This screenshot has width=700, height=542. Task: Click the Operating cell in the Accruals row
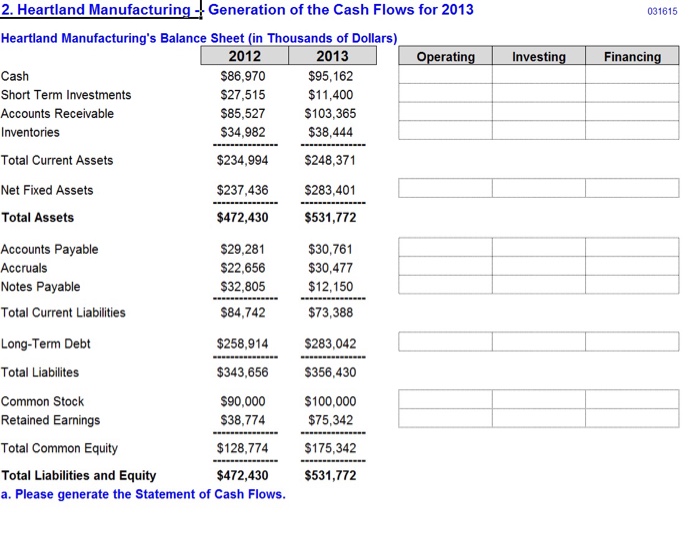[x=445, y=267]
